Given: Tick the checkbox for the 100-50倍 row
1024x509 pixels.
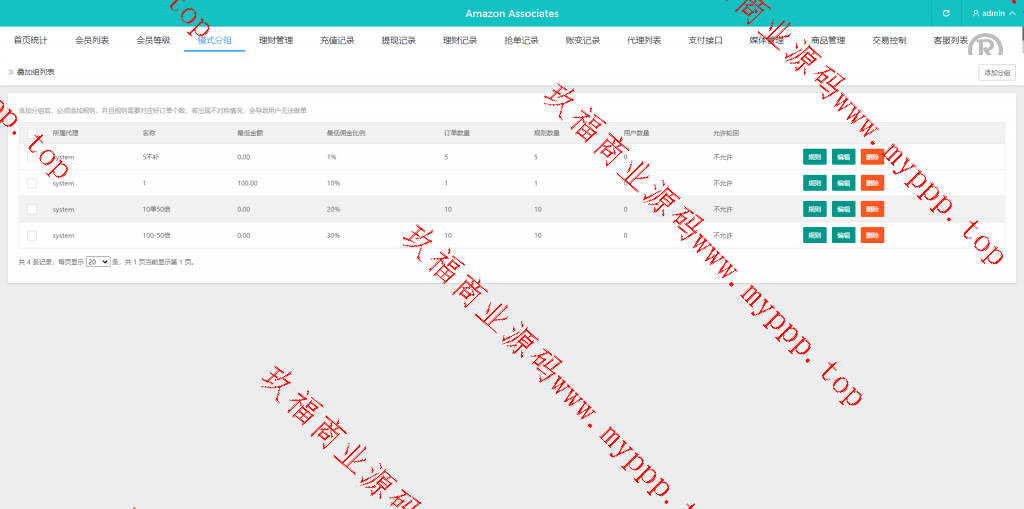Looking at the screenshot, I should point(32,235).
